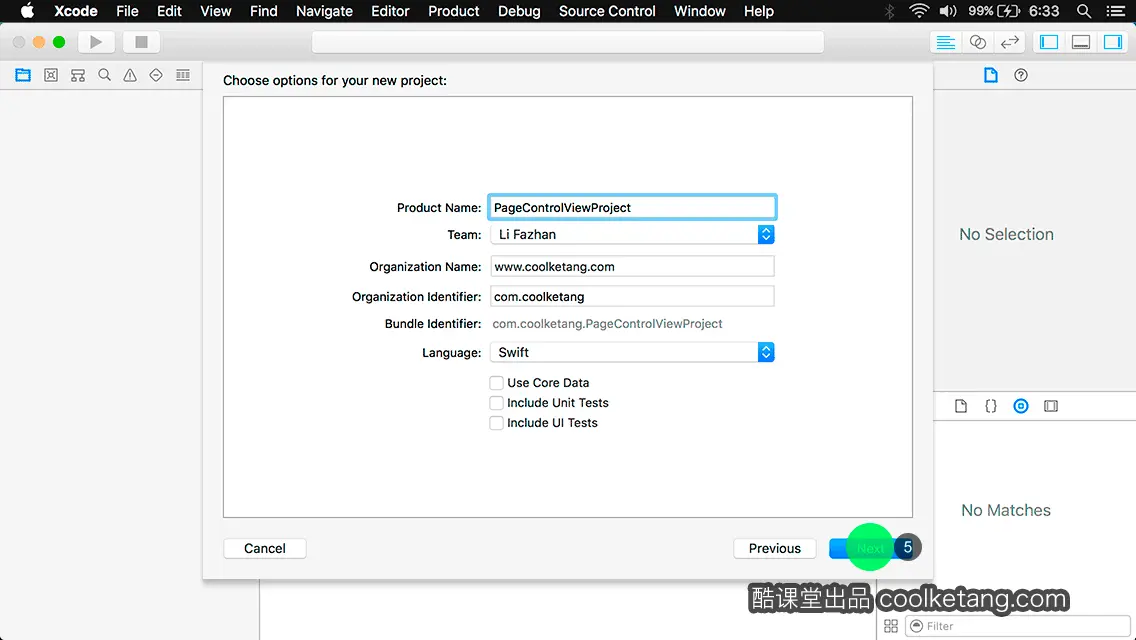Show the Code Snippet library
This screenshot has height=640, width=1136.
click(x=990, y=406)
